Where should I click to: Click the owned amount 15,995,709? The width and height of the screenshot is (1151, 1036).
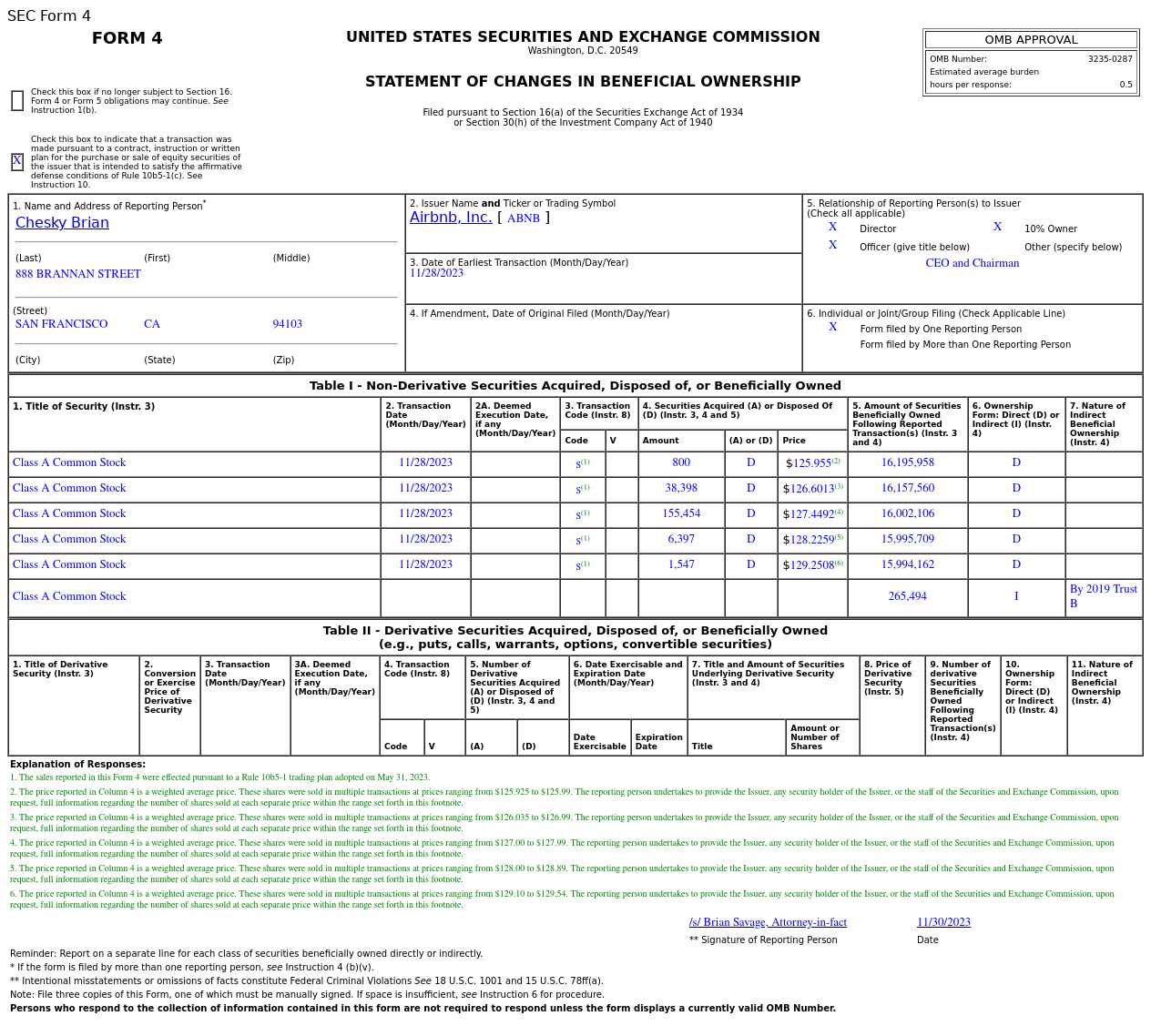tap(908, 539)
